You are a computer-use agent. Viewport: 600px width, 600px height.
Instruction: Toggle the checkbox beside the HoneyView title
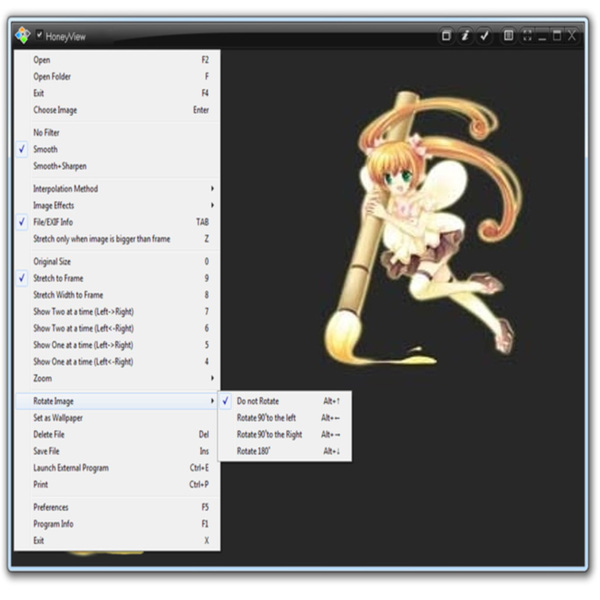[39, 35]
